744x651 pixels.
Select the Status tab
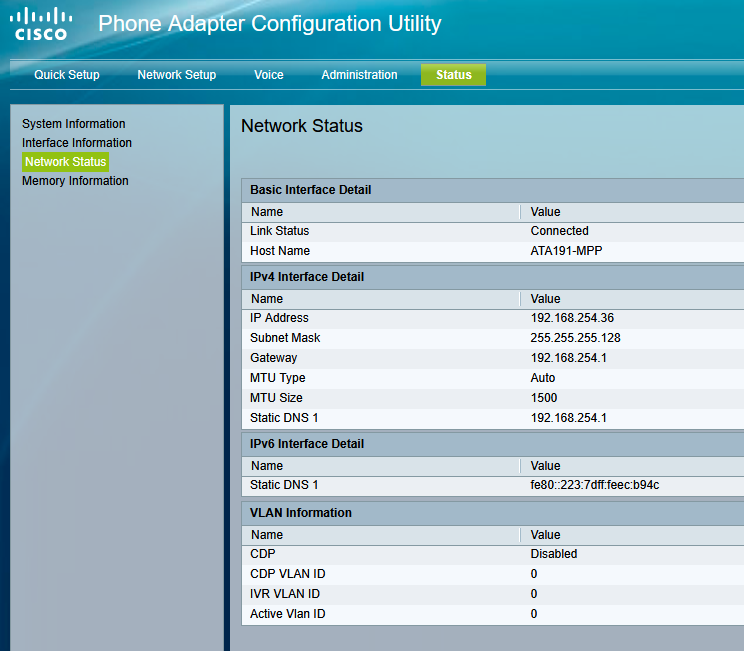tap(453, 75)
